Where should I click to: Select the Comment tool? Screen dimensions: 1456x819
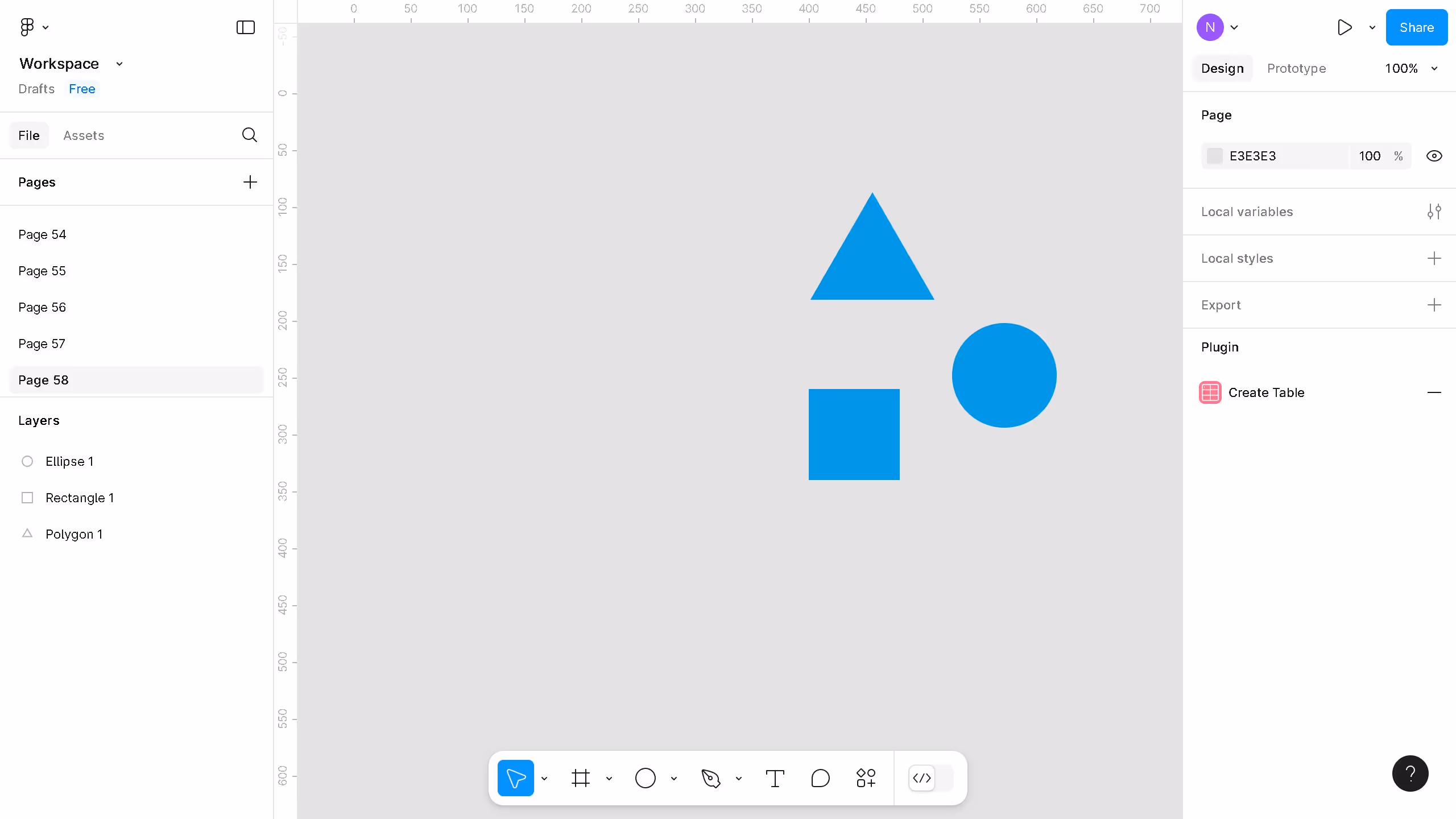coord(820,778)
